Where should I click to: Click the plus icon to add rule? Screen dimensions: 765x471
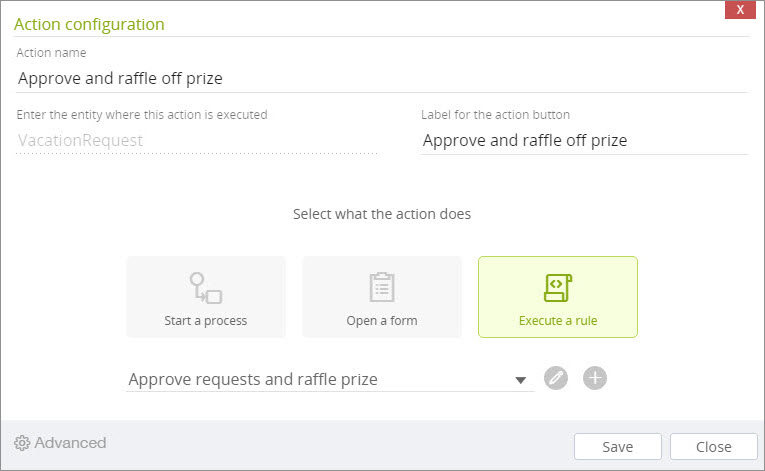point(595,378)
